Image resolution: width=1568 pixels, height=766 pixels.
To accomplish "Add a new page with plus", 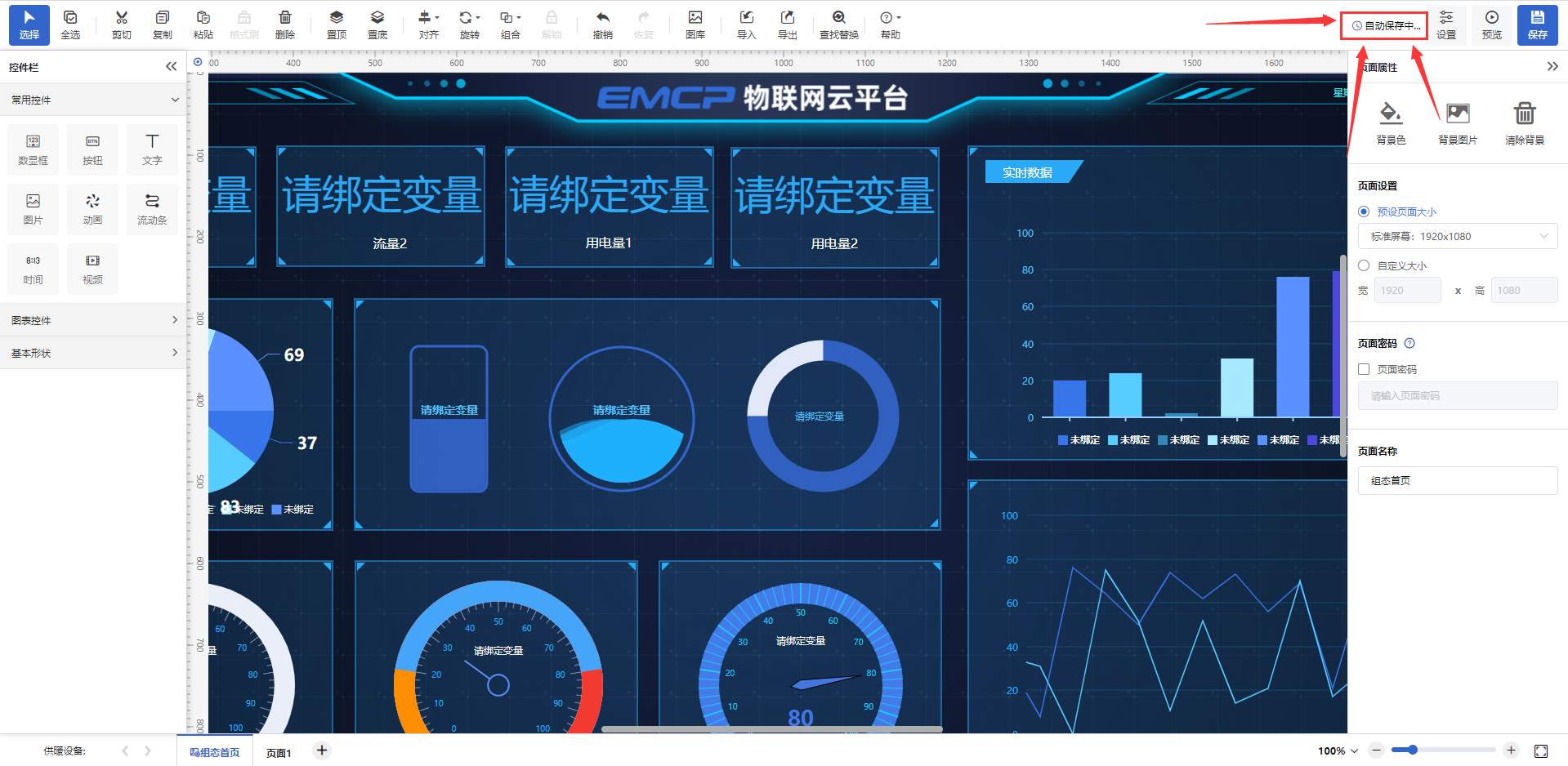I will 322,750.
